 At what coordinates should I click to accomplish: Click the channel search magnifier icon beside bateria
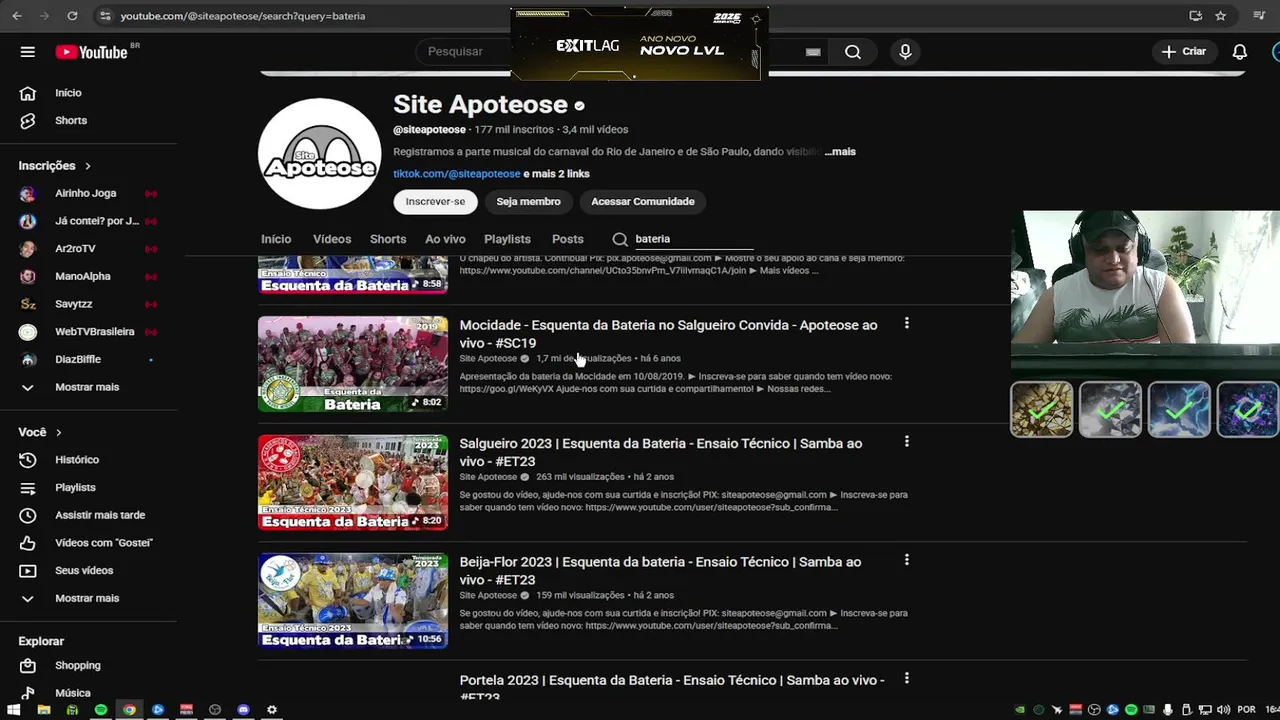[620, 239]
